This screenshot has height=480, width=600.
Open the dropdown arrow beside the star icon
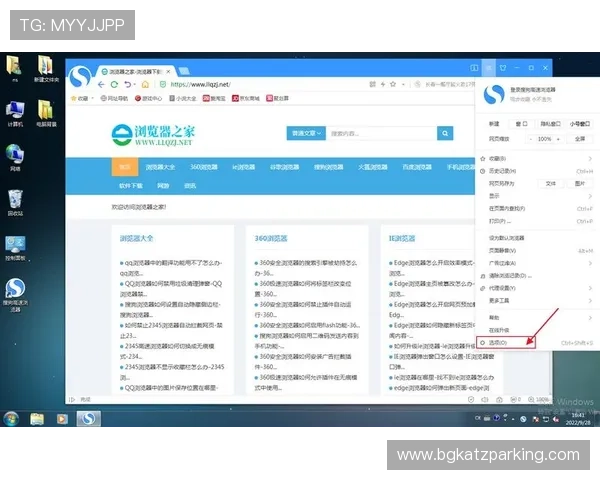click(x=403, y=85)
